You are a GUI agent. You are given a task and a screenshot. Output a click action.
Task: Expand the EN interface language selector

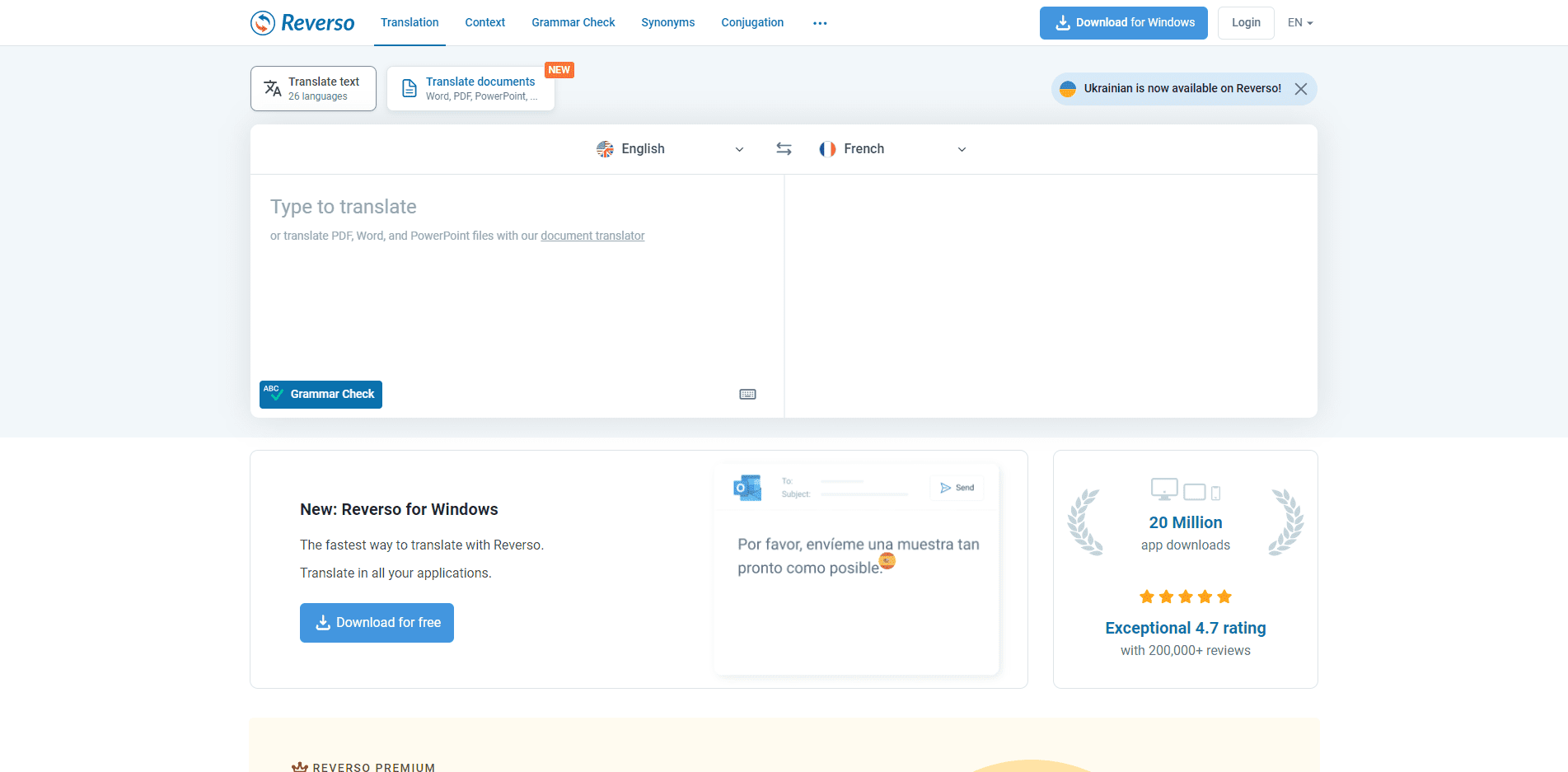tap(1299, 22)
